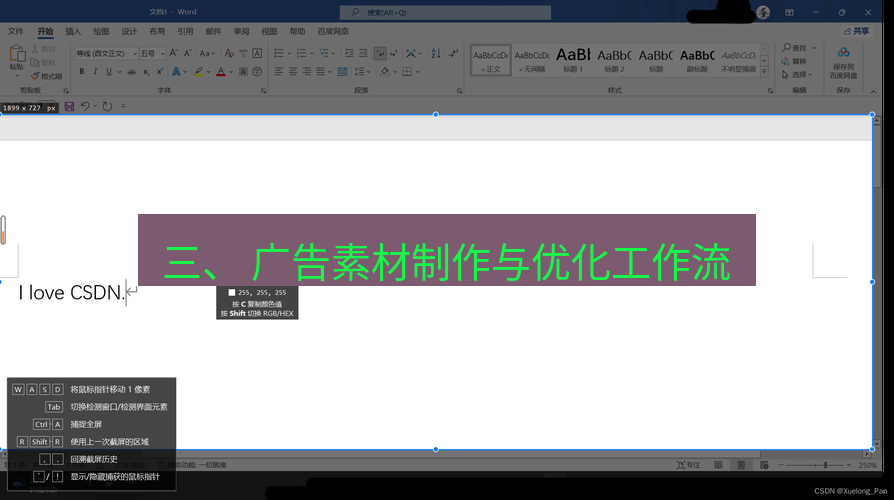Toggle superscript x²
The height and width of the screenshot is (500, 894).
coord(160,71)
